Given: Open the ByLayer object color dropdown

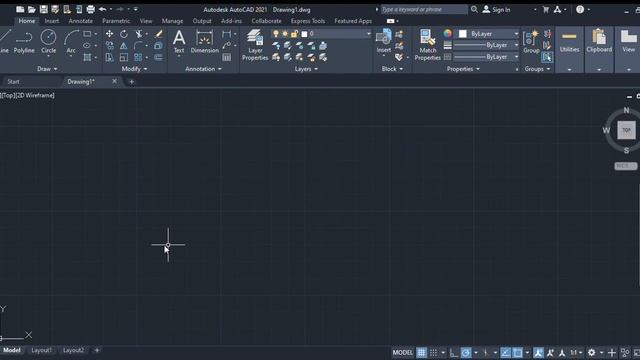Looking at the screenshot, I should pyautogui.click(x=488, y=34).
